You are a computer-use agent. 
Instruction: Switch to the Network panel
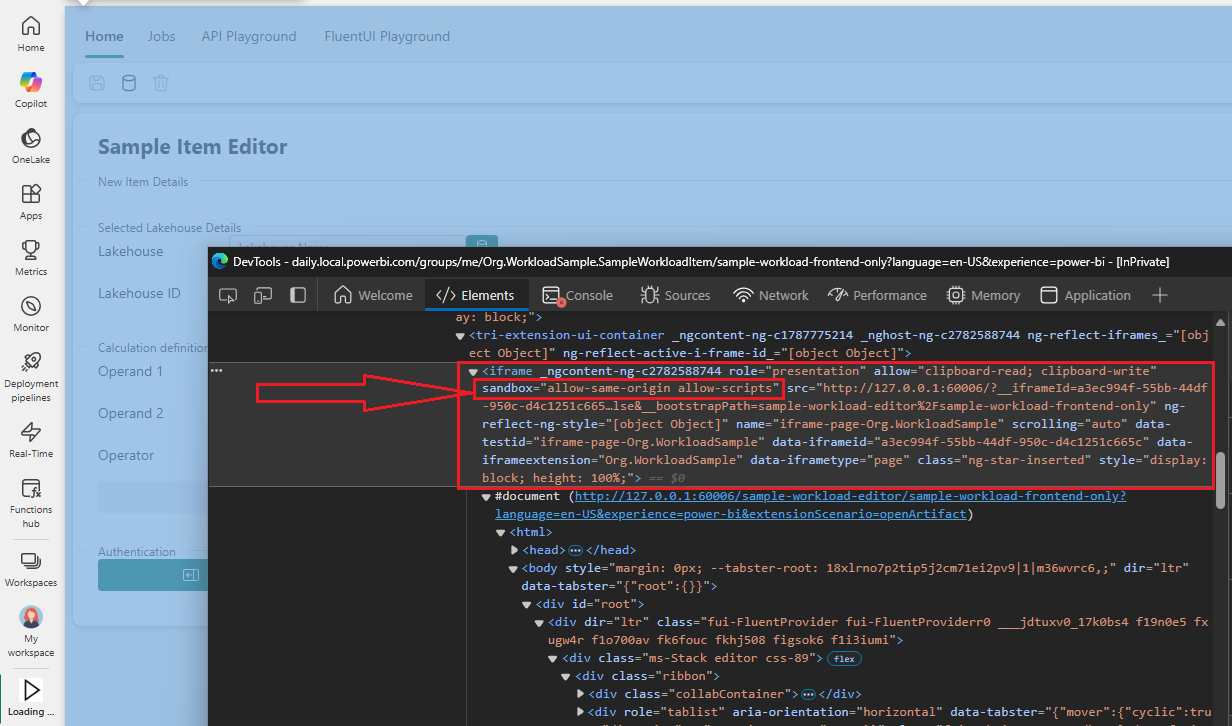click(x=770, y=295)
